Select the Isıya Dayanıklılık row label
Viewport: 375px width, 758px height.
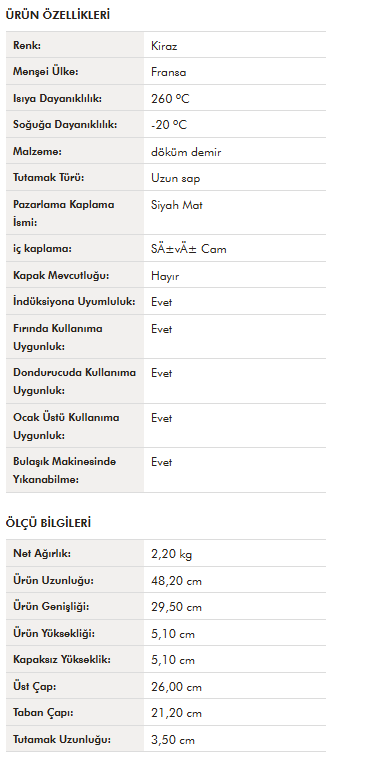tap(58, 99)
